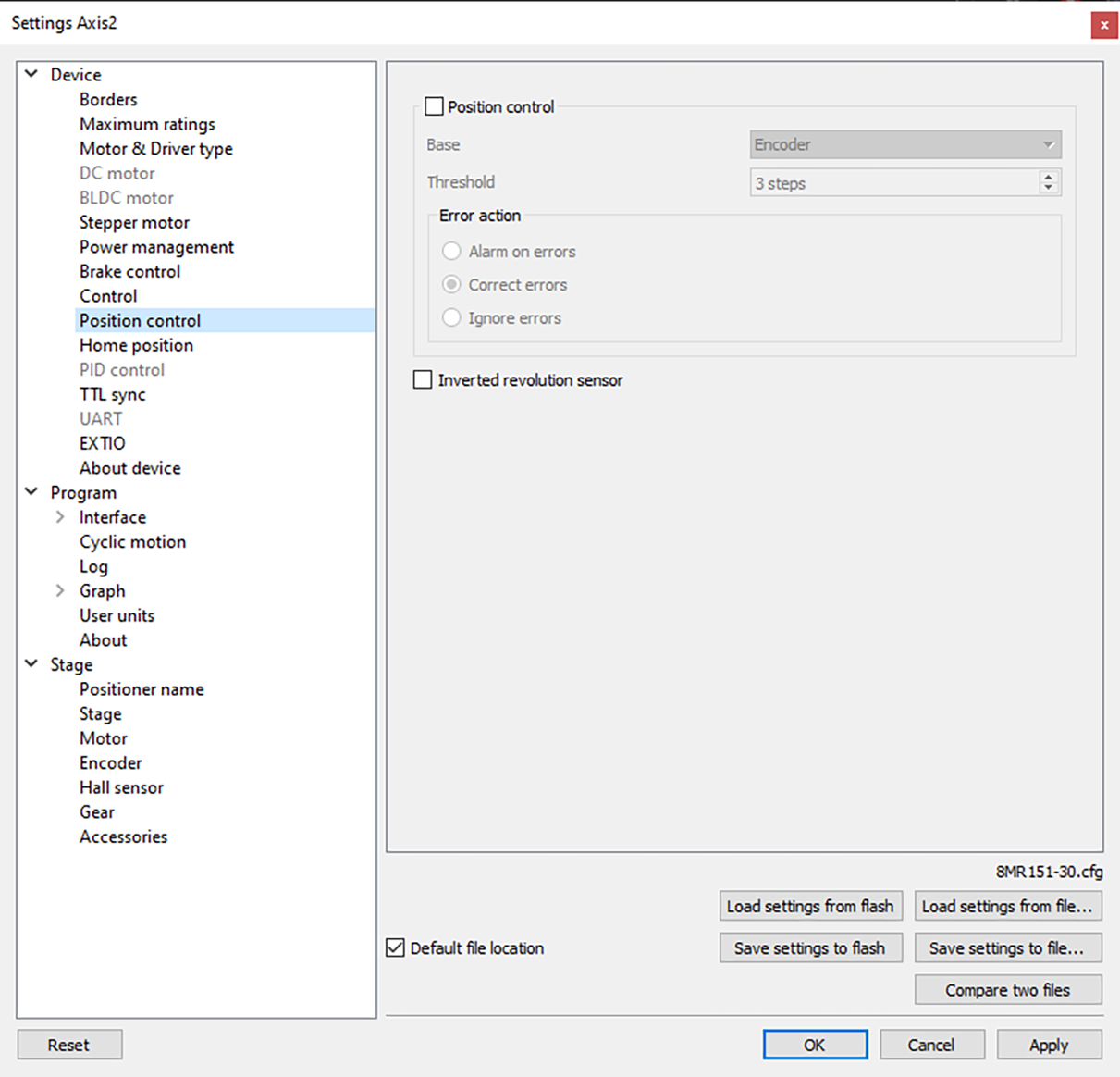Open the Stepper motor settings page
1120x1077 pixels.
click(134, 222)
